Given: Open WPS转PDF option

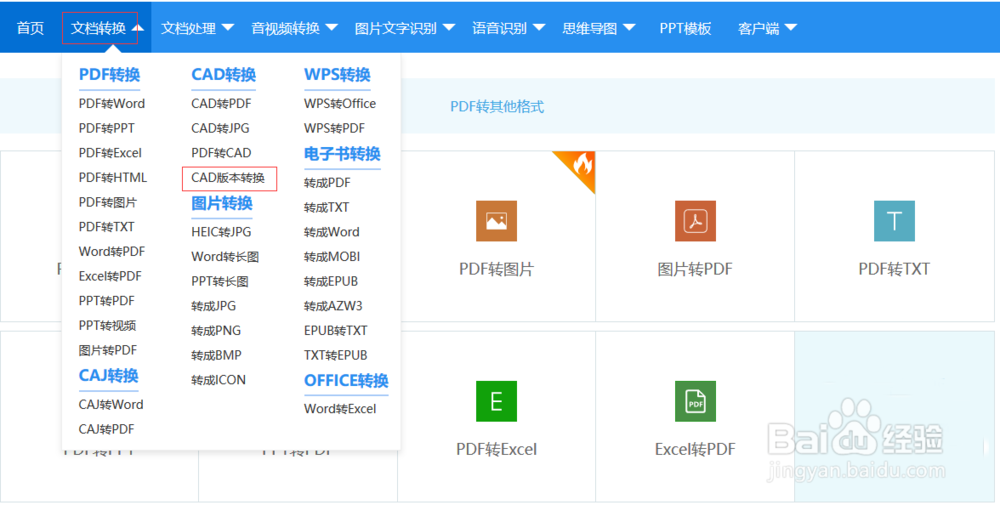Looking at the screenshot, I should tap(334, 128).
